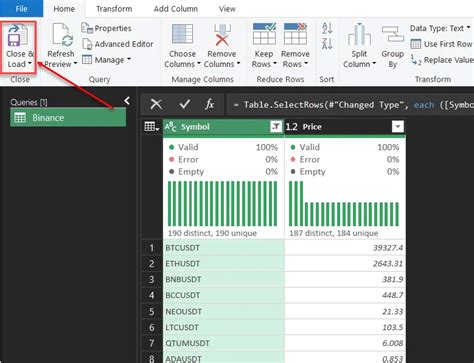The height and width of the screenshot is (363, 474).
Task: Click the Keep Rows icon
Action: [264, 34]
